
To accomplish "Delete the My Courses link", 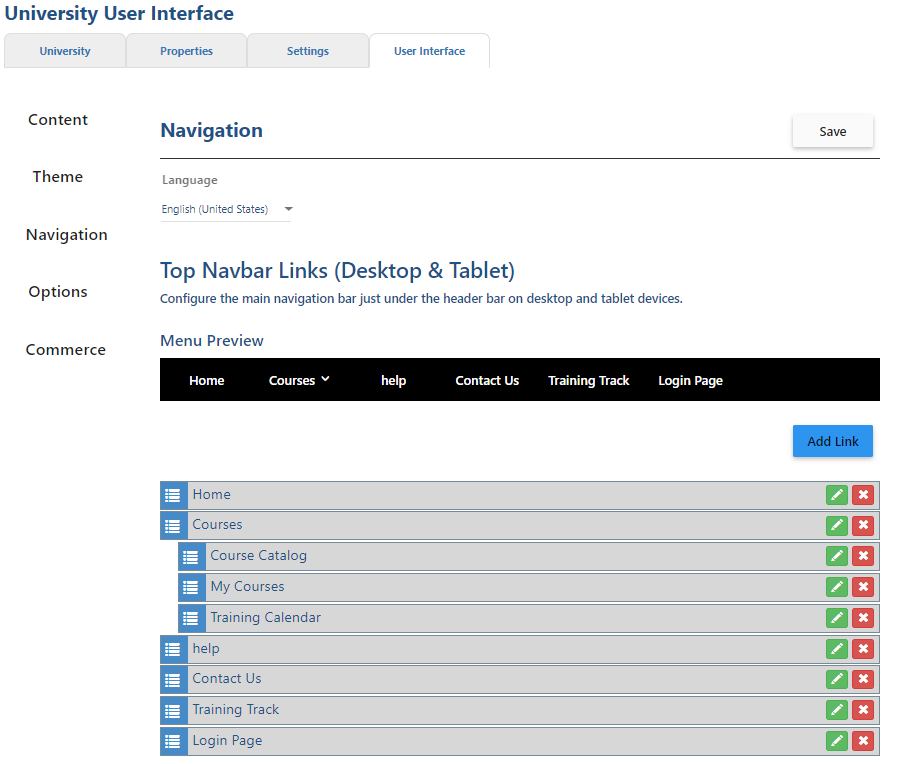I will pyautogui.click(x=863, y=587).
